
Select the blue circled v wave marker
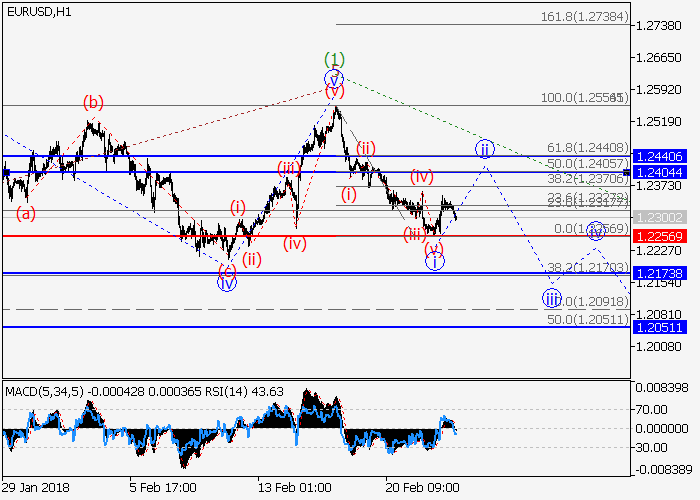coord(334,79)
